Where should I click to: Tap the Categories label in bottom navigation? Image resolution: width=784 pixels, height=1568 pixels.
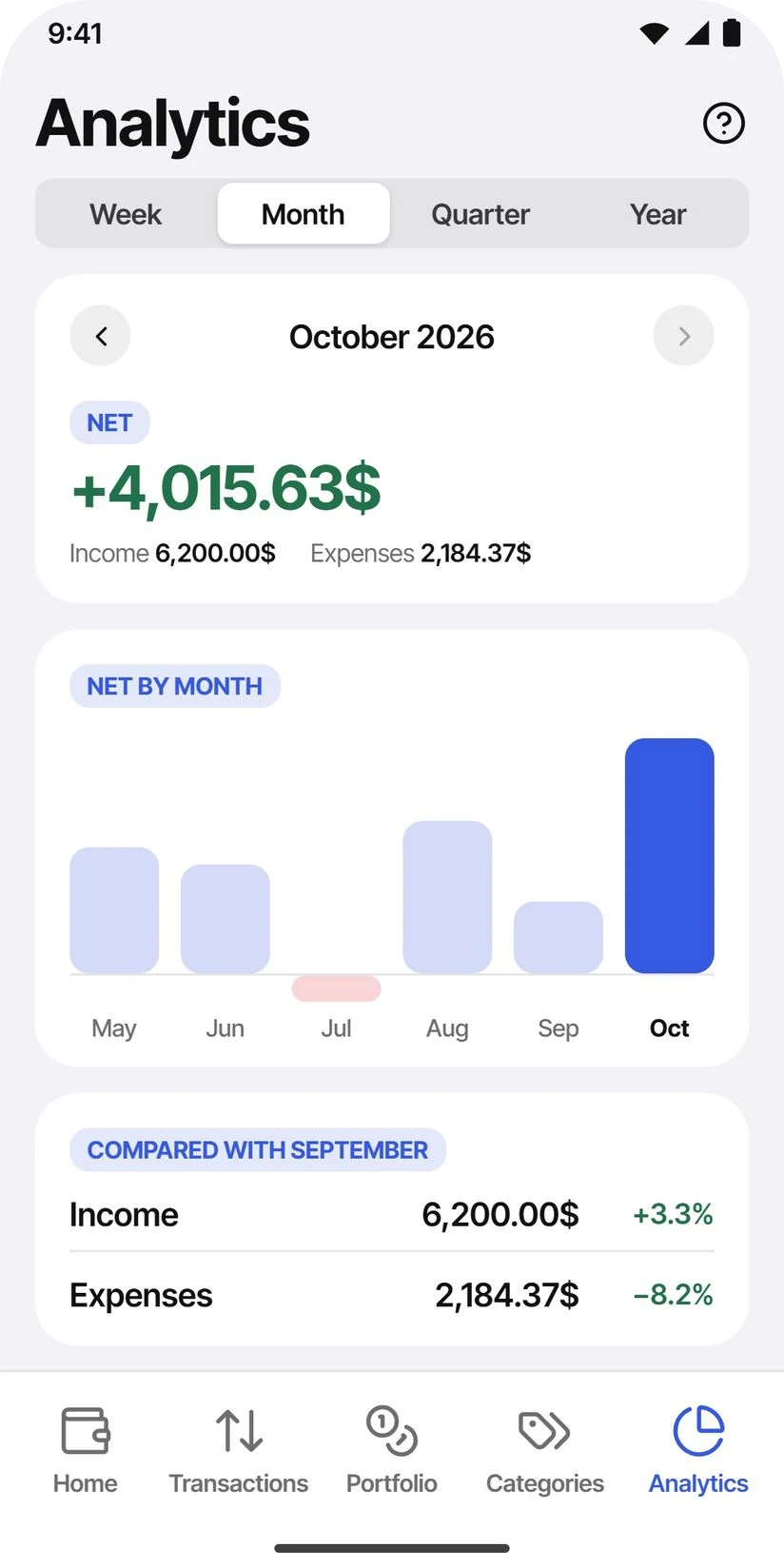(x=545, y=1483)
